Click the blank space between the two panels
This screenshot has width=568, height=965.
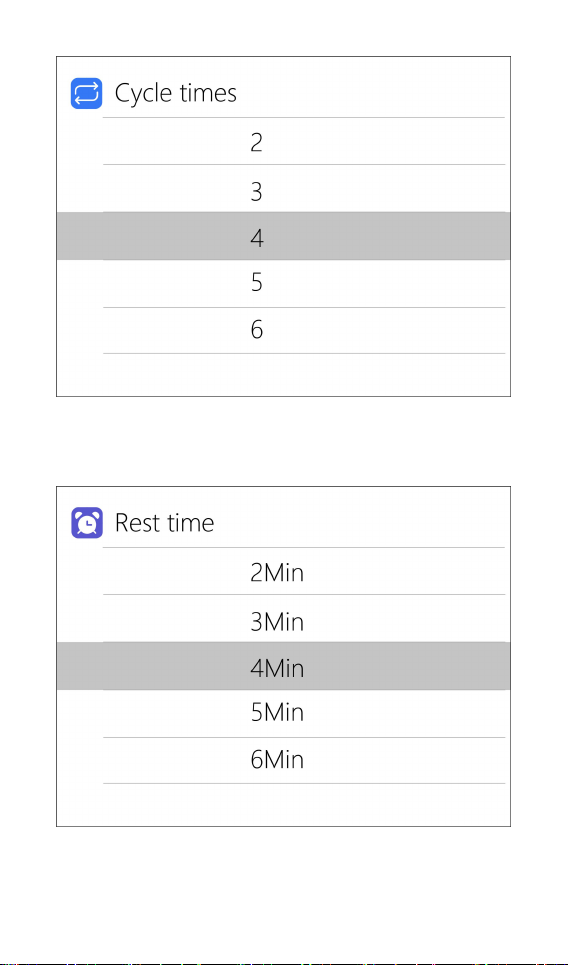coord(284,441)
